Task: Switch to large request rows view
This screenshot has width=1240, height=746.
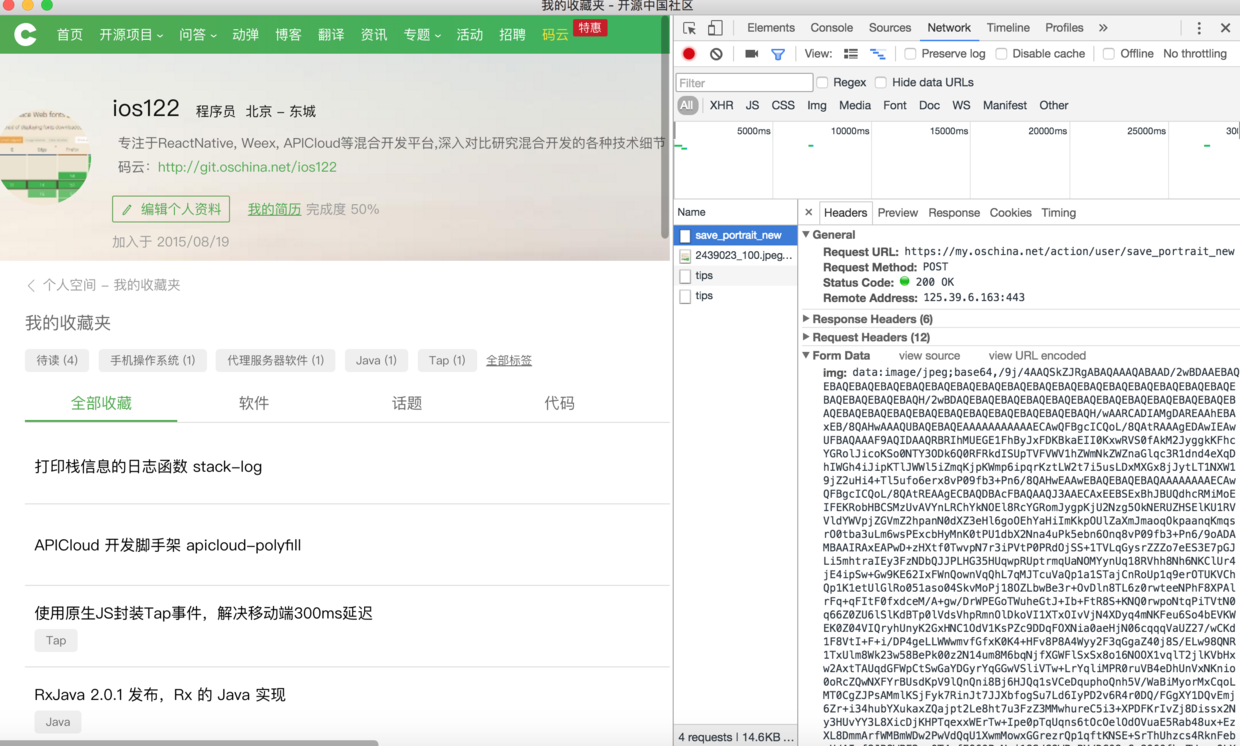Action: coord(851,54)
